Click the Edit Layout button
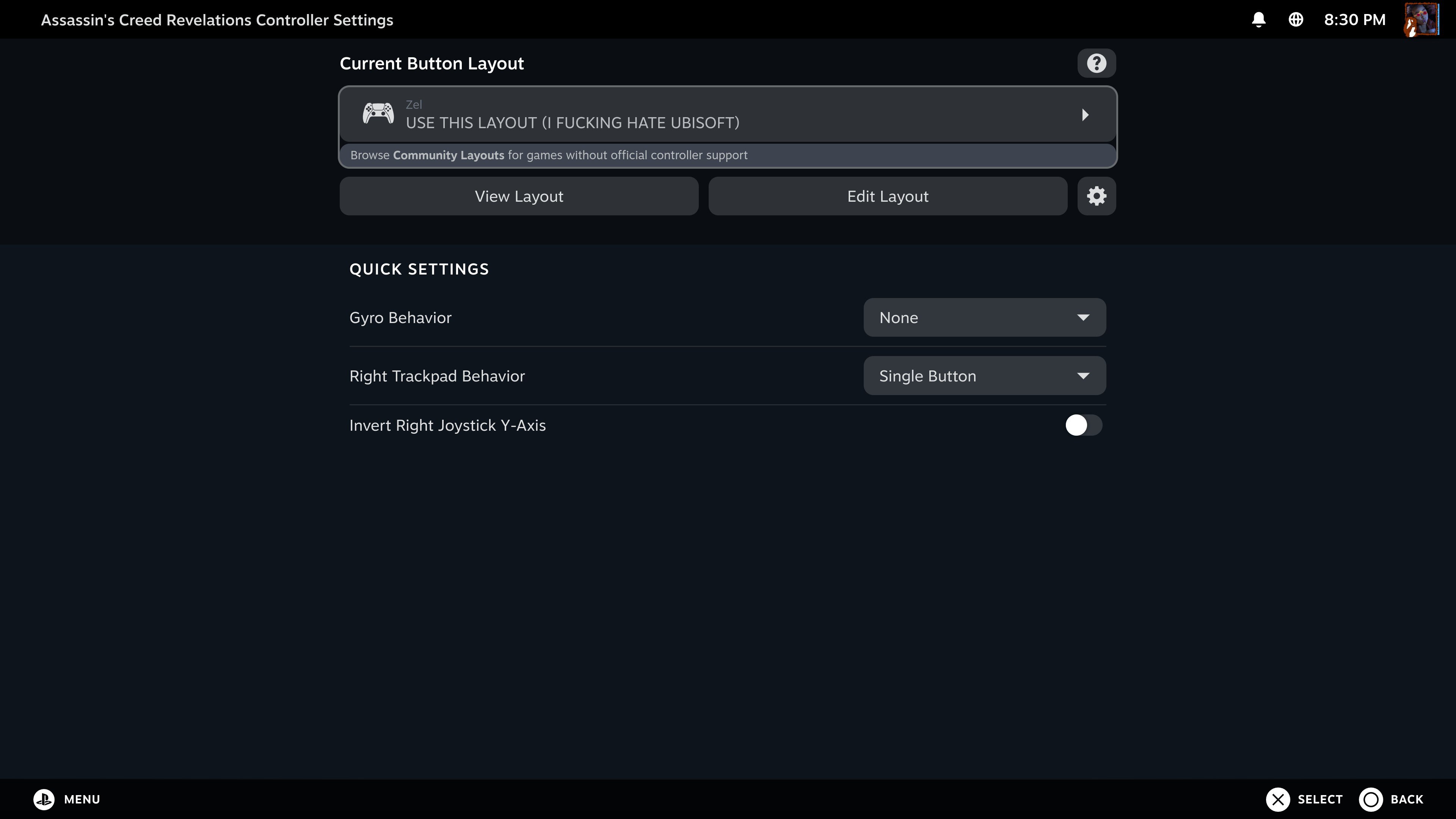Viewport: 1456px width, 819px height. pyautogui.click(x=887, y=196)
